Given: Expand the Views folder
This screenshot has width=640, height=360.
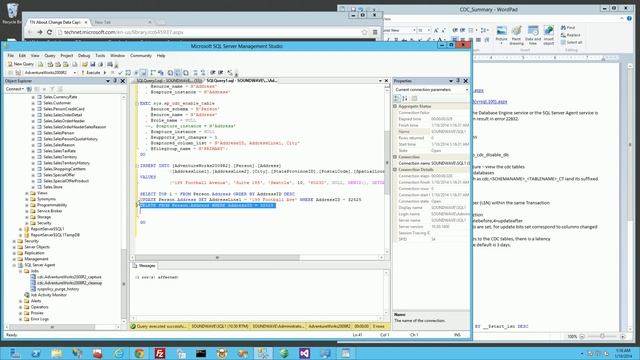Looking at the screenshot, I should [27, 193].
